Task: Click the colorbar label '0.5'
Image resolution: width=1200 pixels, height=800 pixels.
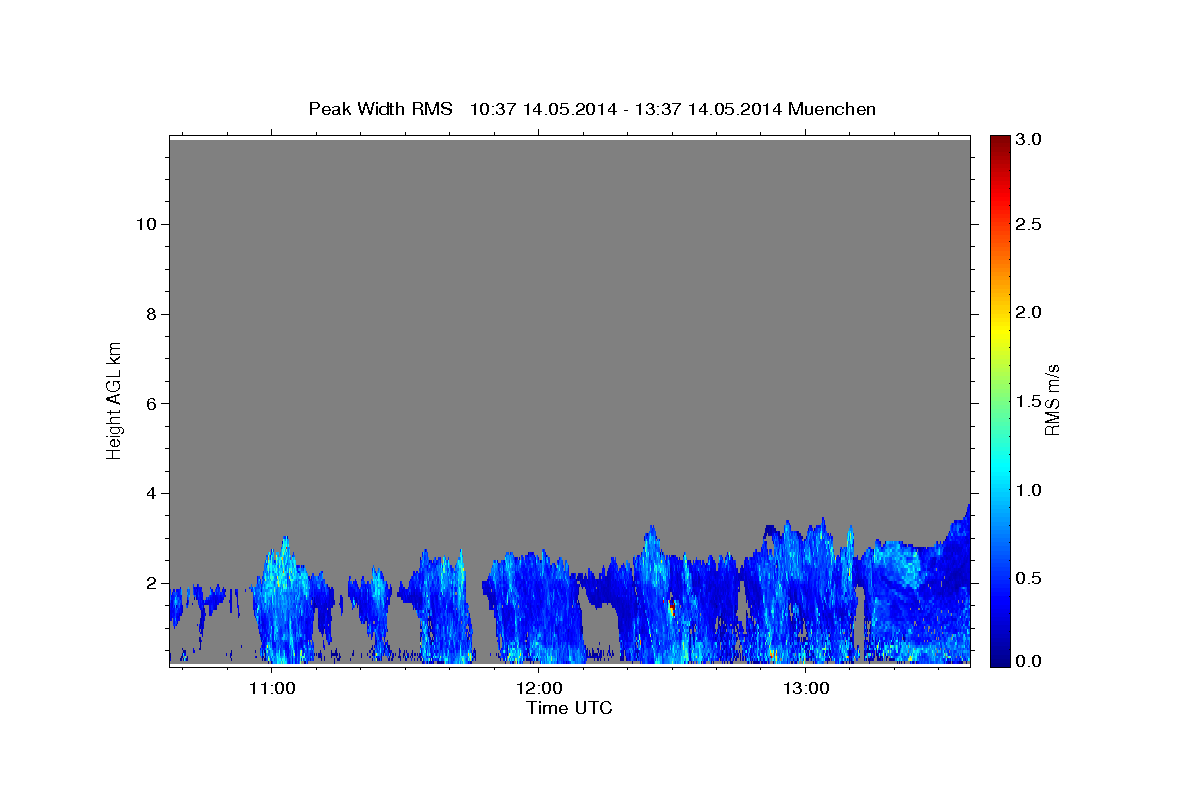Action: [1030, 578]
